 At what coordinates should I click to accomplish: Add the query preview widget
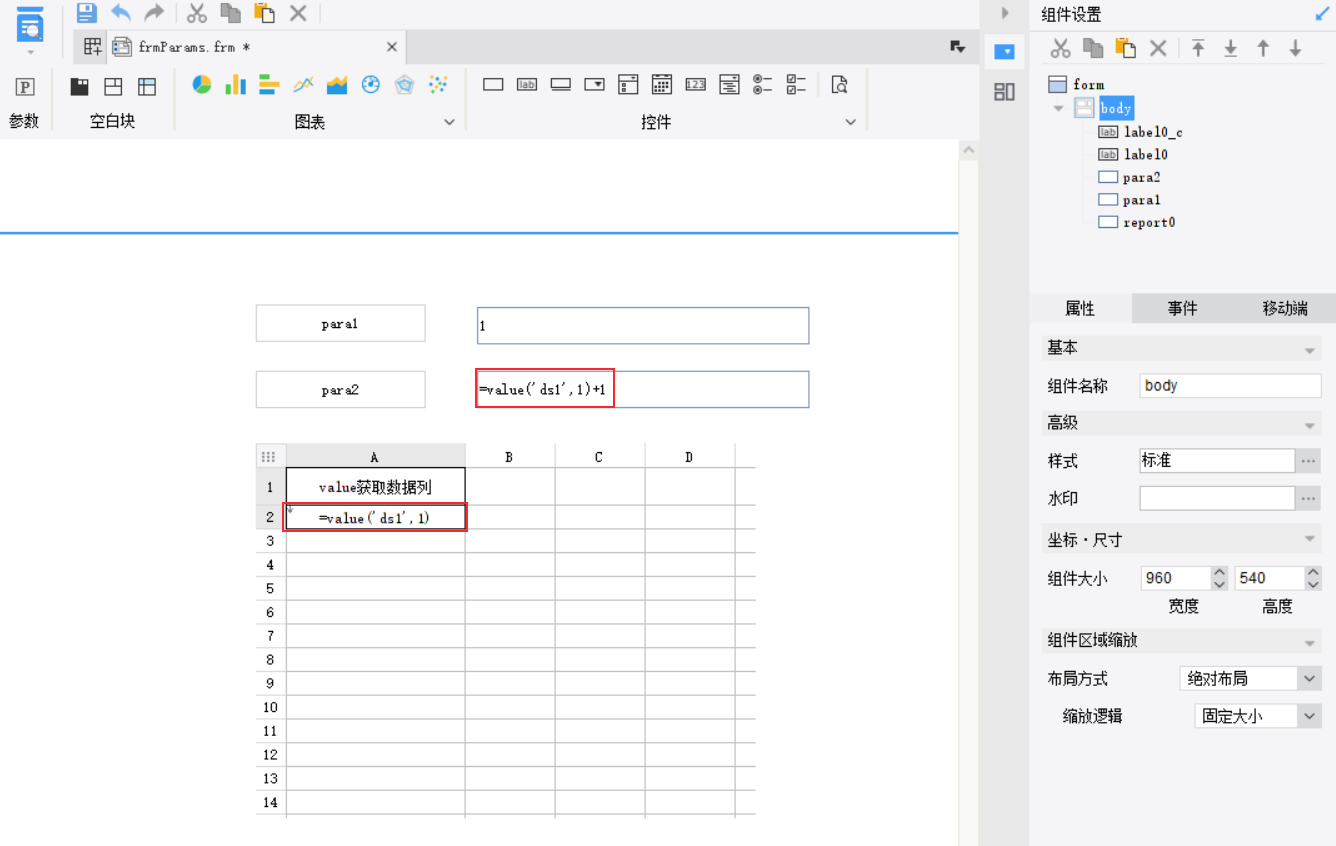click(x=840, y=85)
